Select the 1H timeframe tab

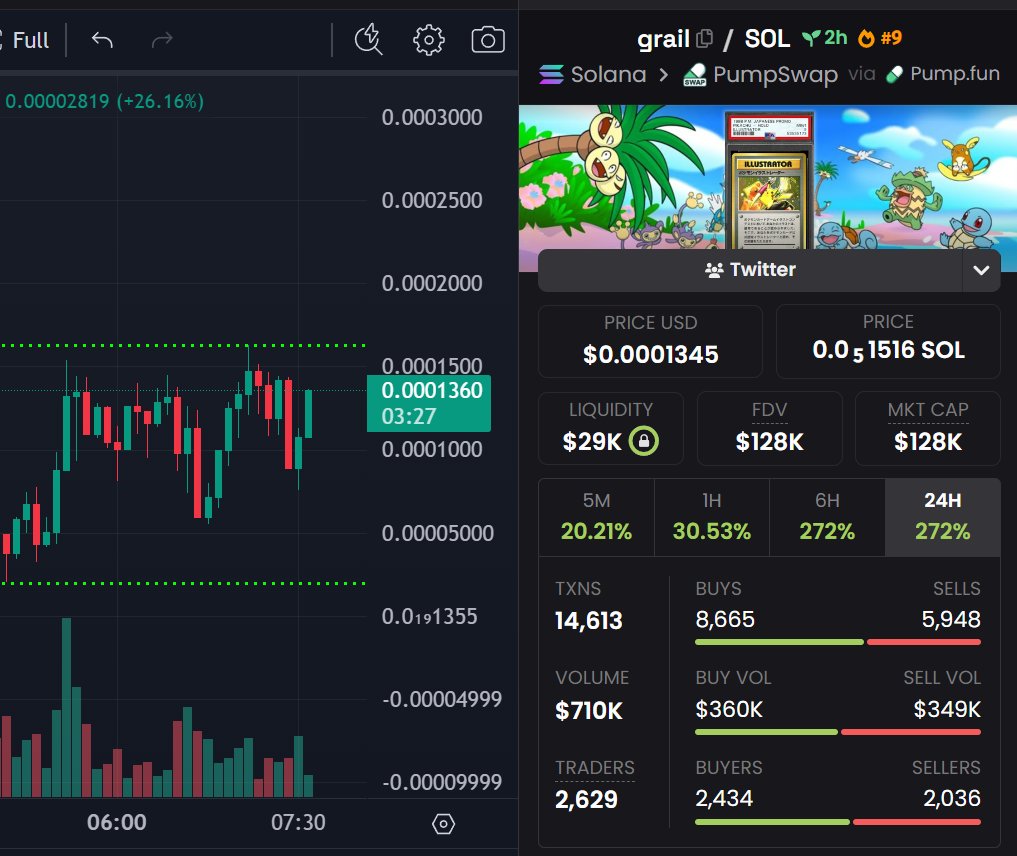pos(712,517)
